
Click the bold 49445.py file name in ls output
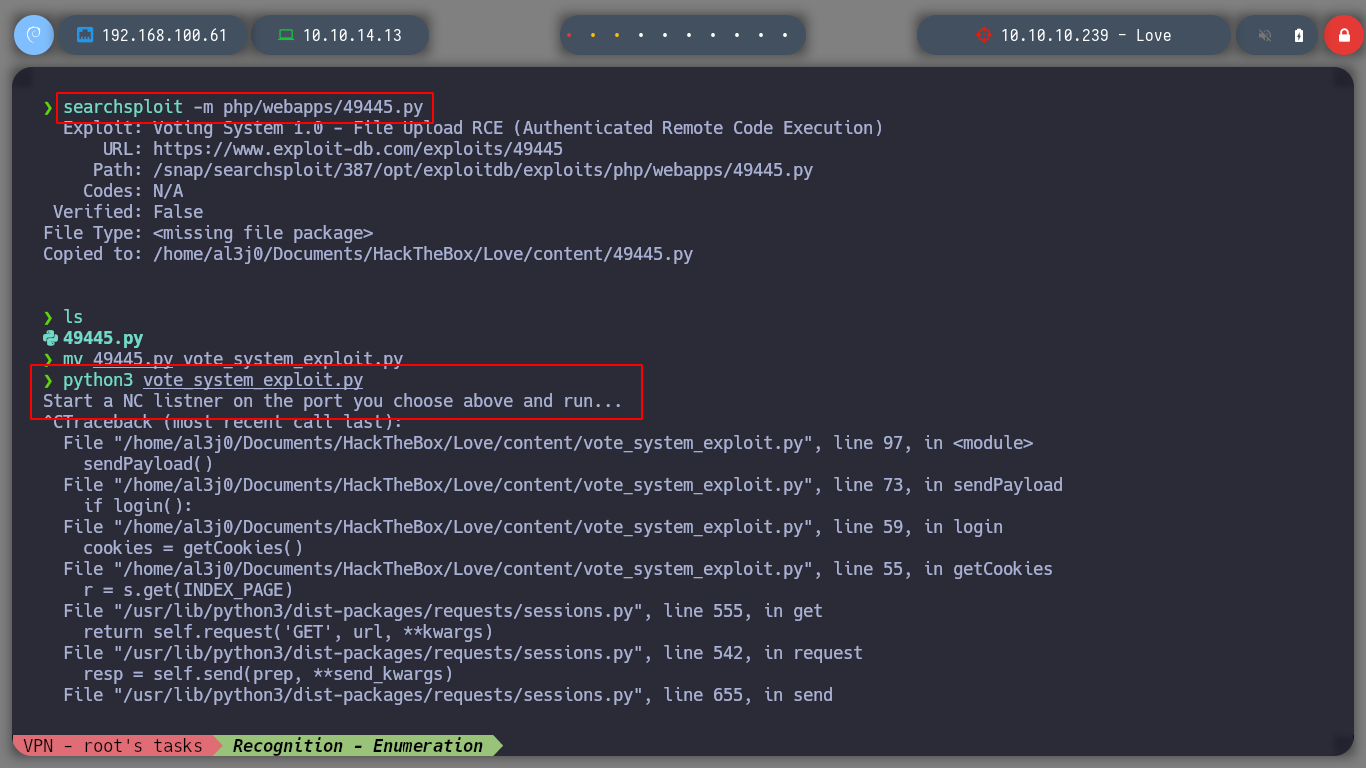(x=103, y=338)
